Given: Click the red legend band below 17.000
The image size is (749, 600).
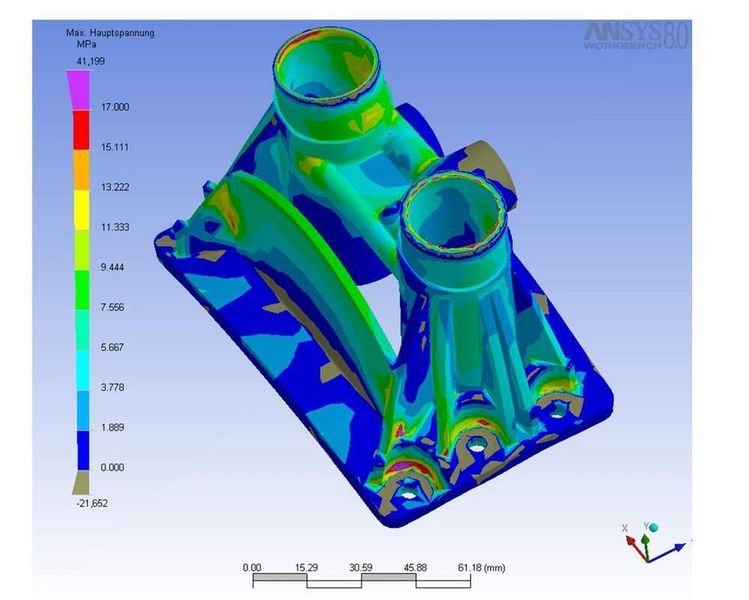Looking at the screenshot, I should tap(81, 130).
